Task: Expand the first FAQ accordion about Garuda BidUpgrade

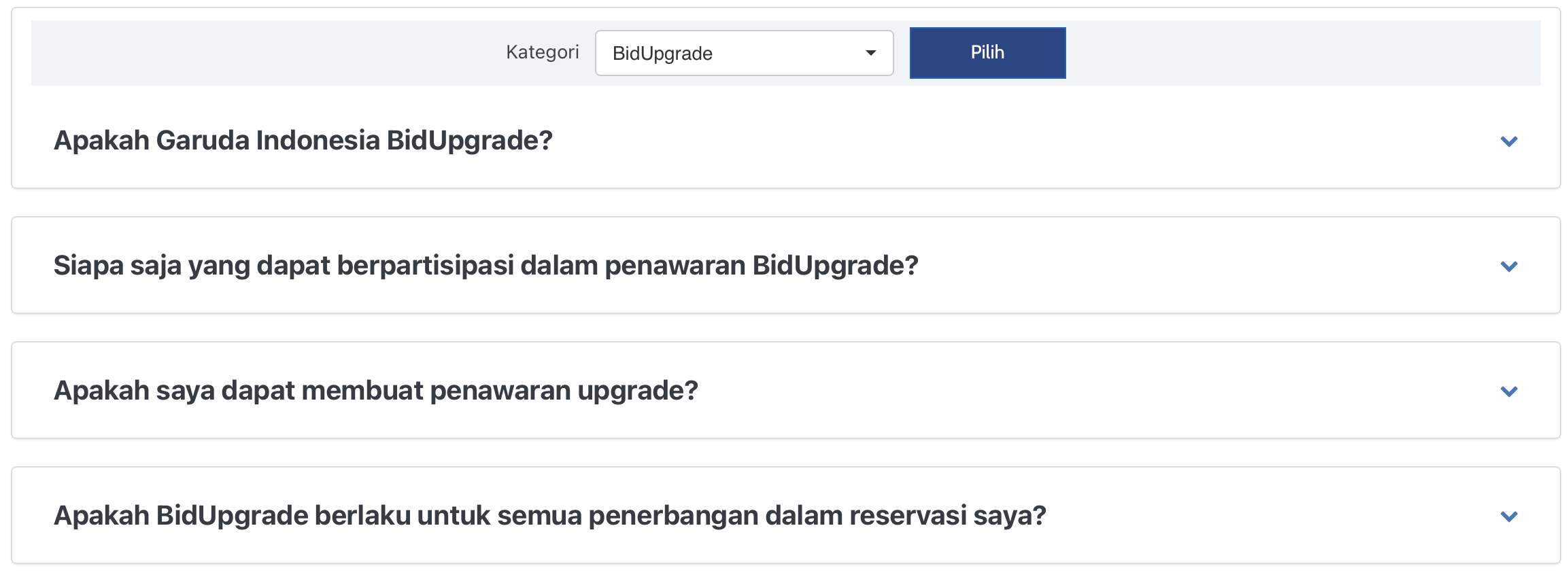Action: (785, 141)
